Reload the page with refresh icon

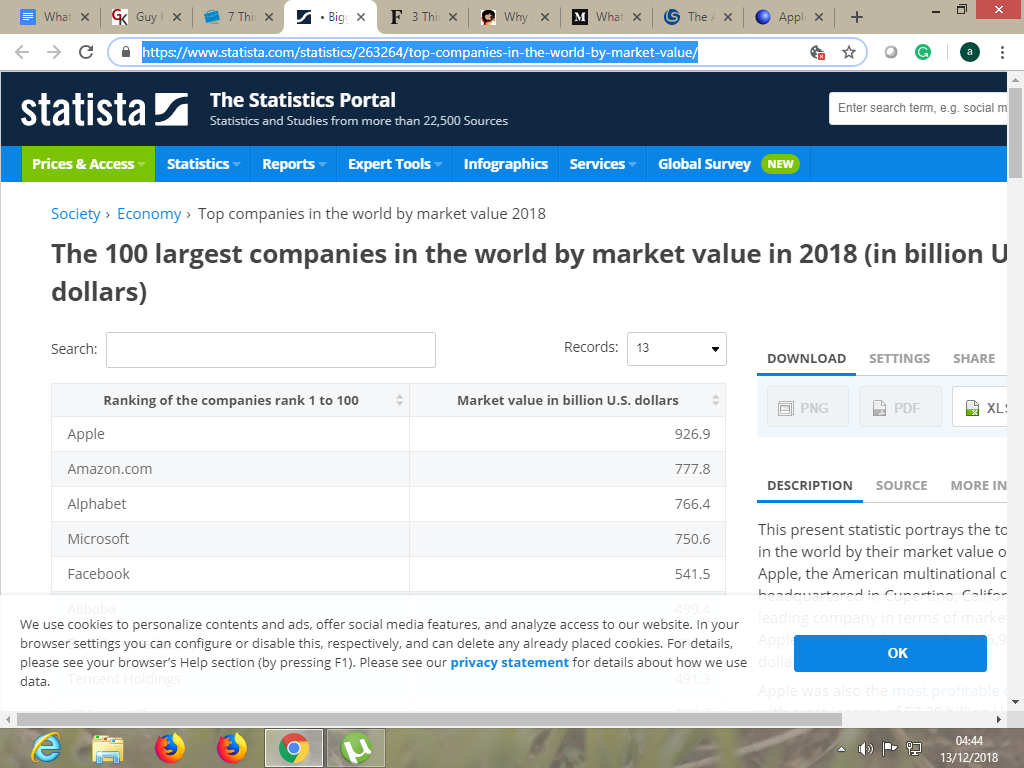click(86, 52)
